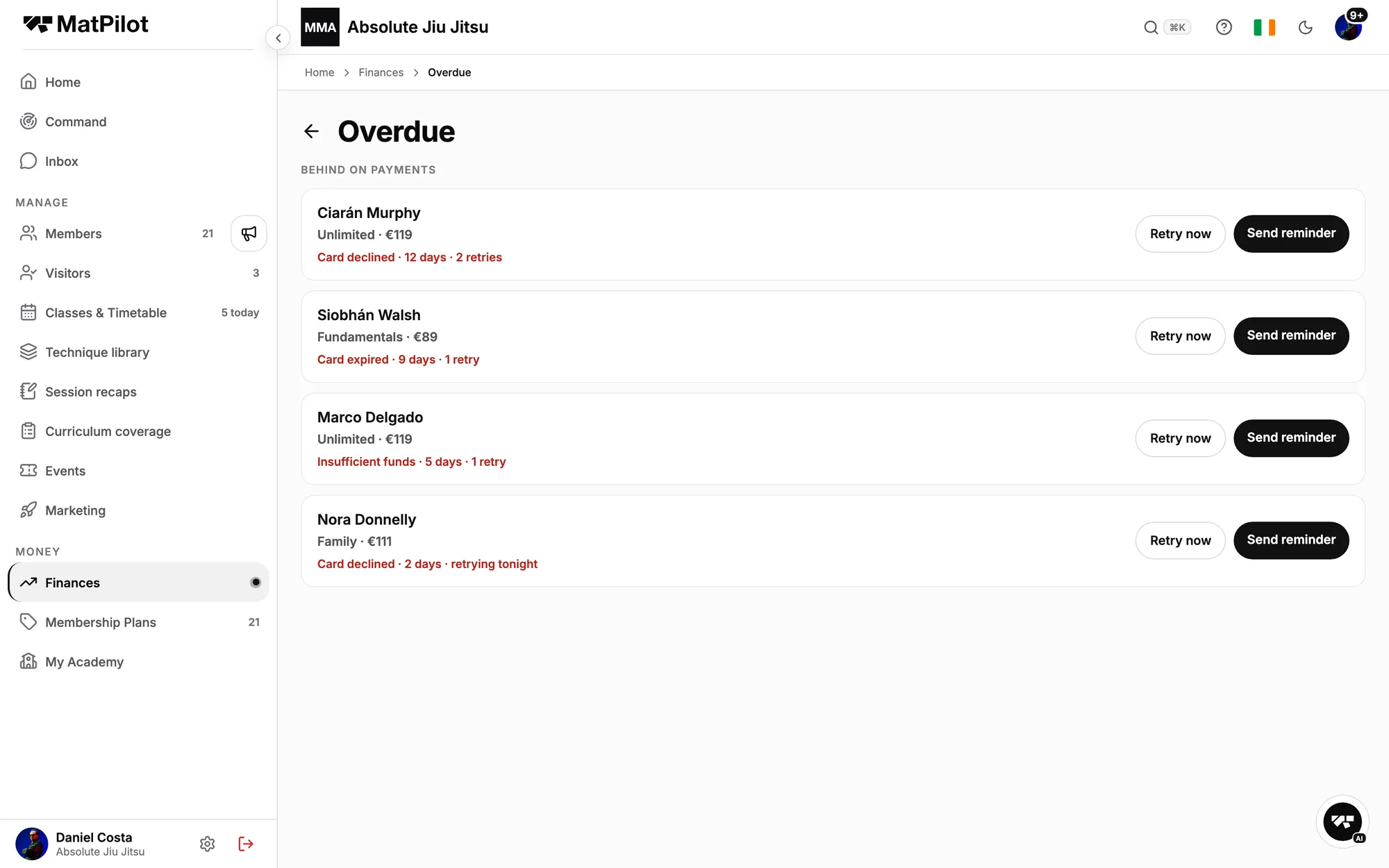Click the megaphone announcement icon
1389x868 pixels.
click(x=249, y=233)
